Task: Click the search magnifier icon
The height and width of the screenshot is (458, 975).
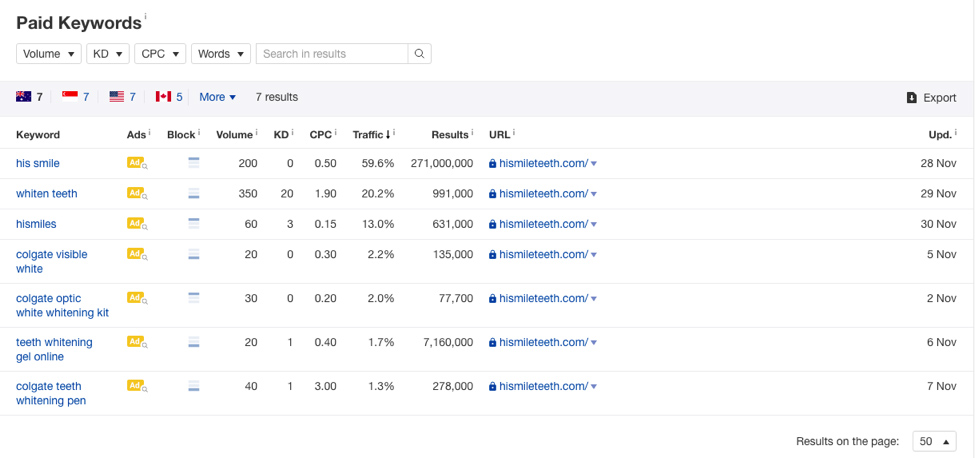Action: pos(419,53)
